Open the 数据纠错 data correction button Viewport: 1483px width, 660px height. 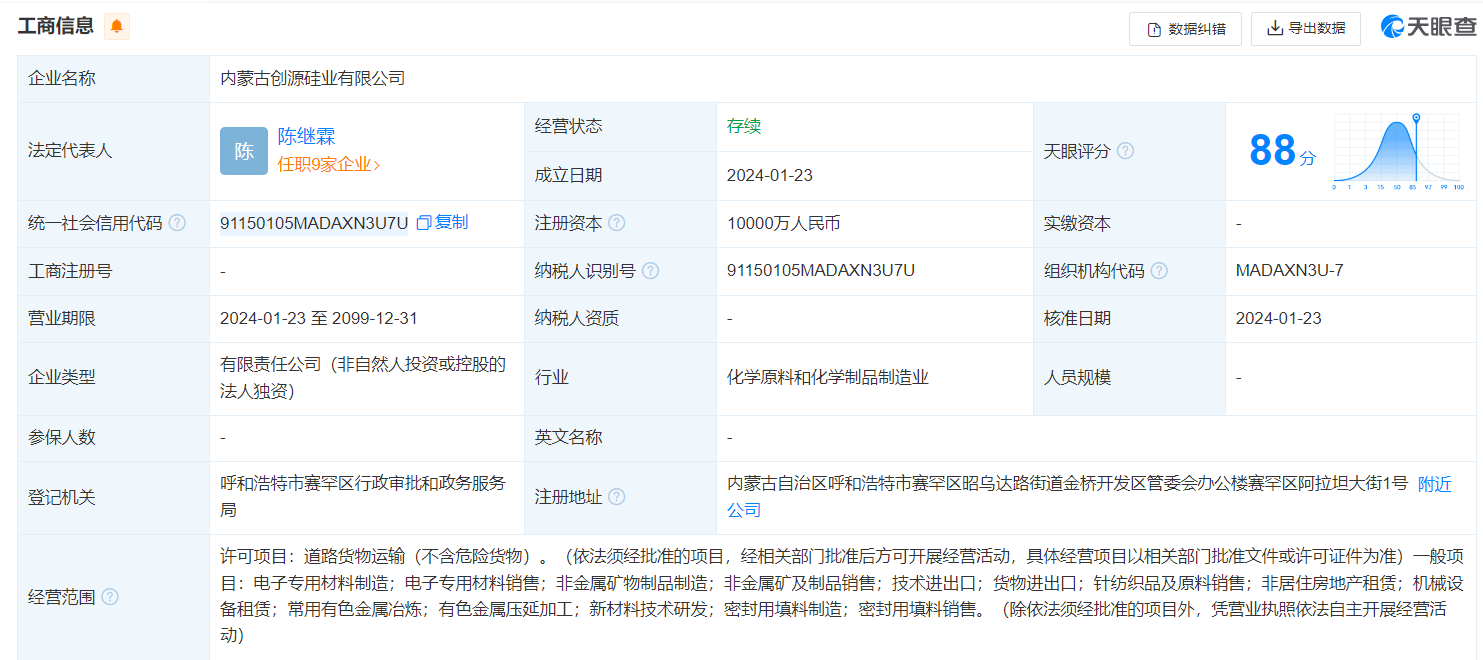click(1185, 29)
